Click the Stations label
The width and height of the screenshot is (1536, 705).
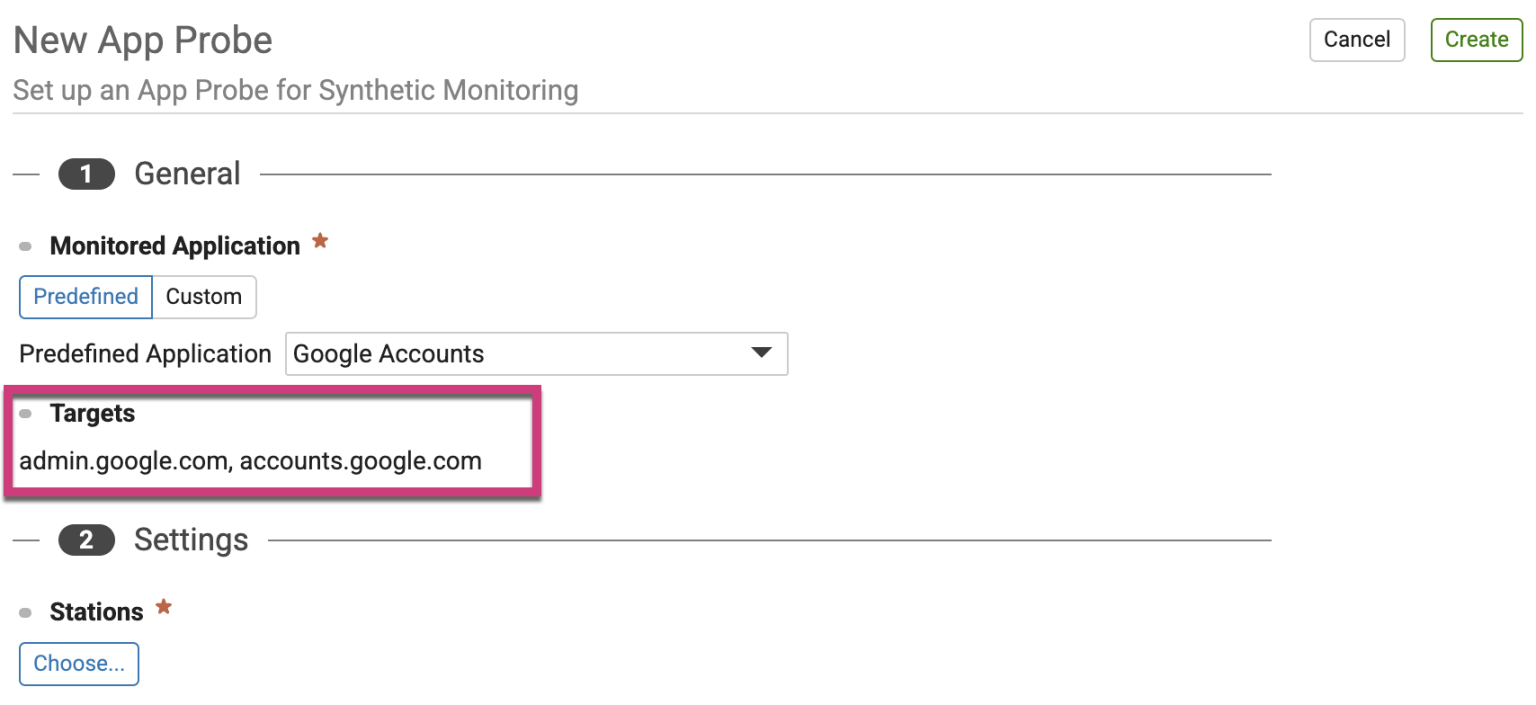[x=96, y=611]
